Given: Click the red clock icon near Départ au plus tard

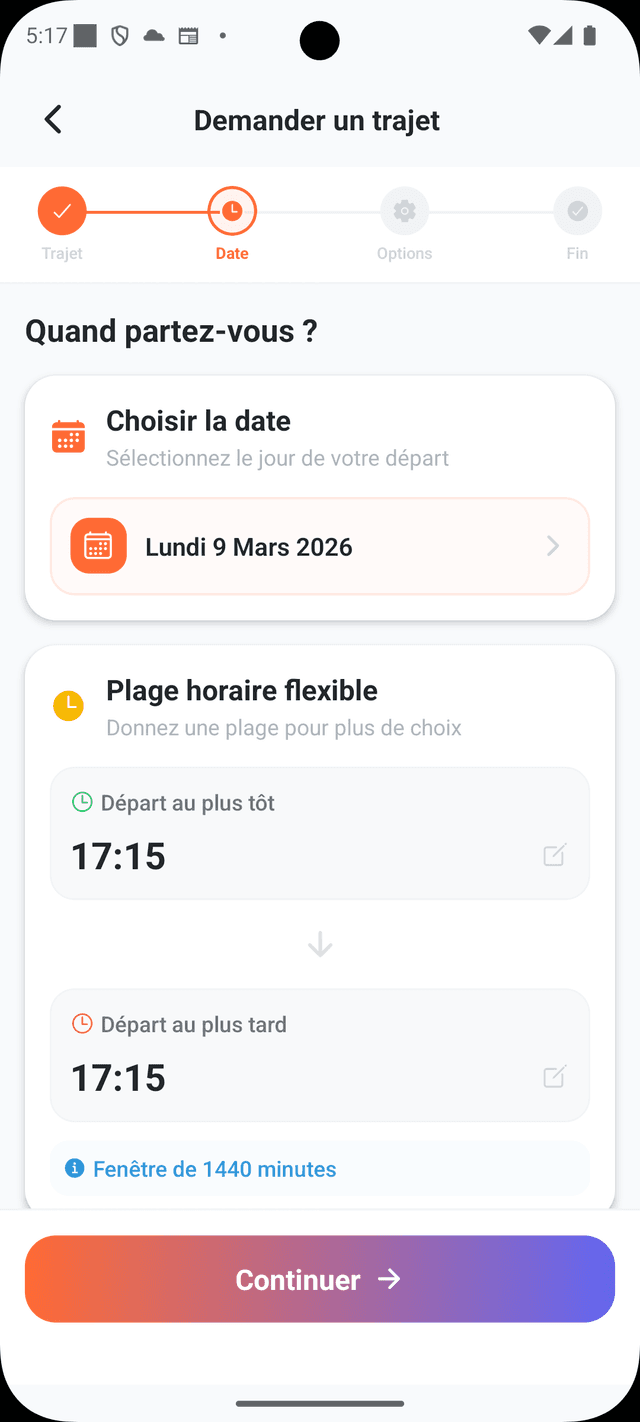Looking at the screenshot, I should [81, 1024].
